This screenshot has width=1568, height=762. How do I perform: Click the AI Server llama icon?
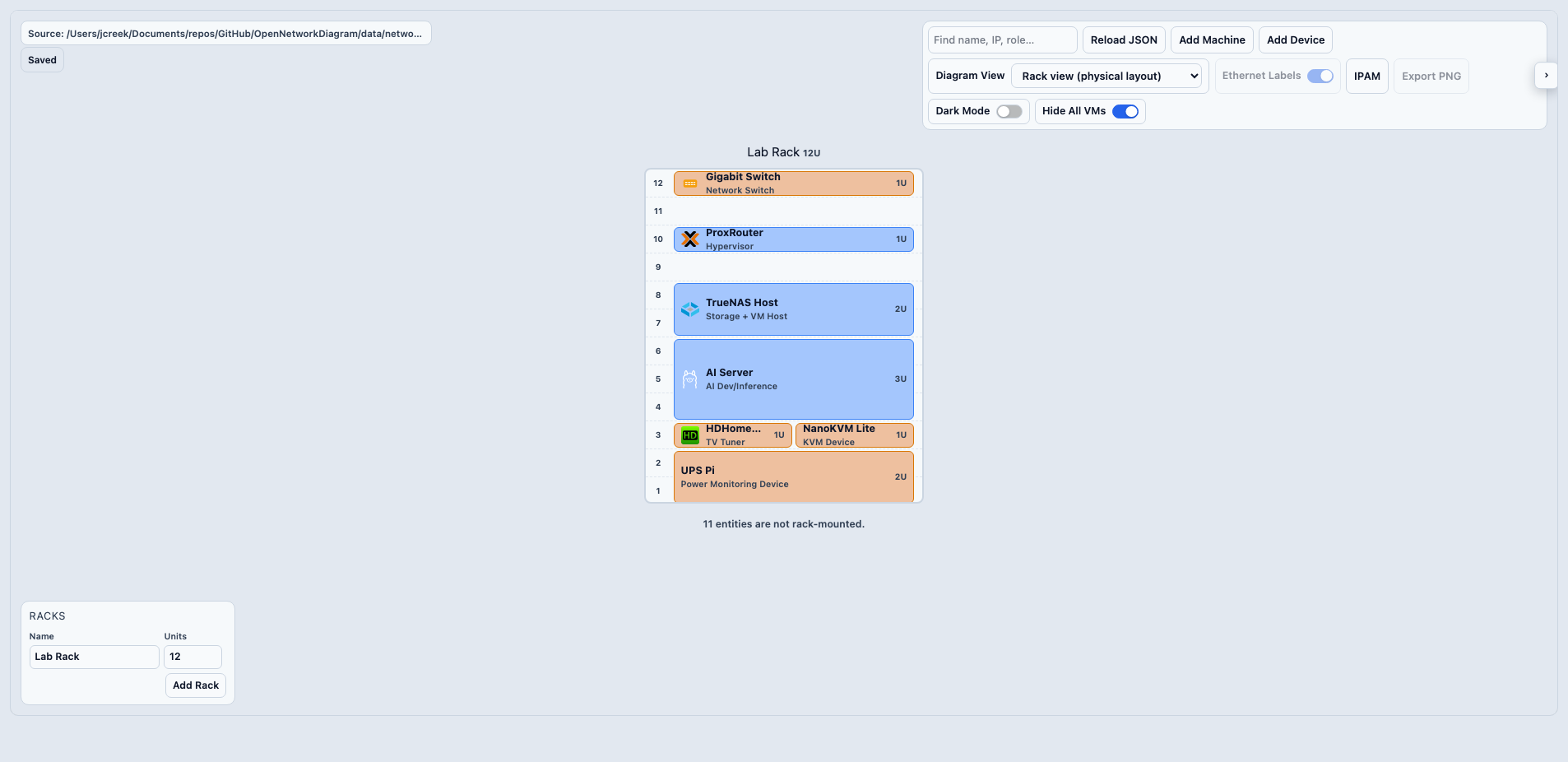690,379
